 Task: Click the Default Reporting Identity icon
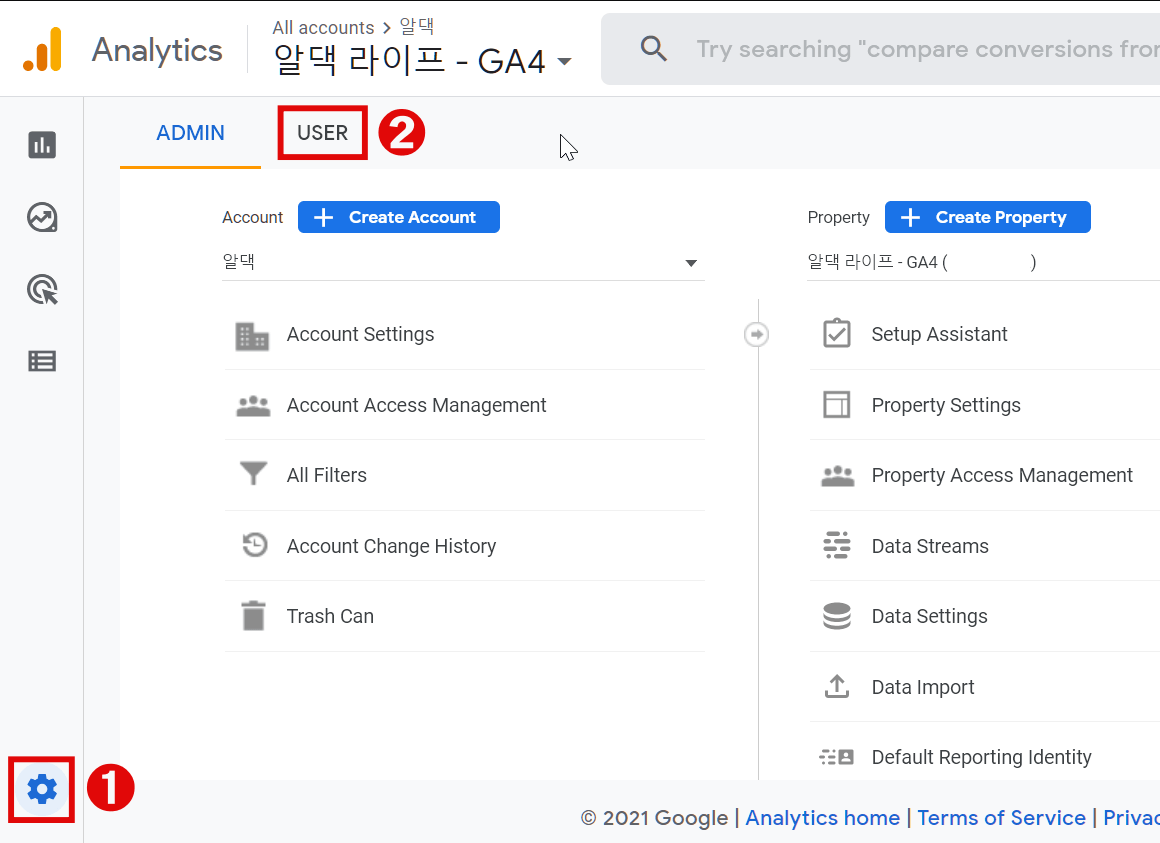point(837,757)
